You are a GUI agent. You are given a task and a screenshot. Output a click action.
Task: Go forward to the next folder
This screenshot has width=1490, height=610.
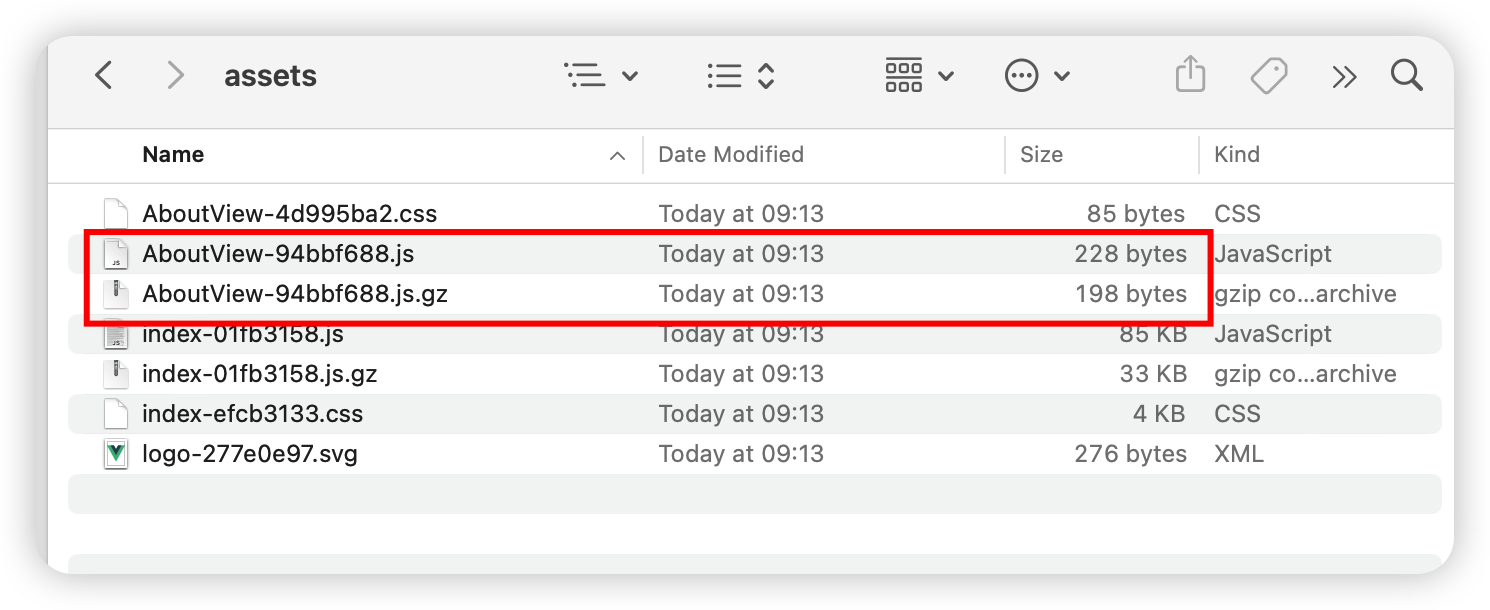pos(175,75)
